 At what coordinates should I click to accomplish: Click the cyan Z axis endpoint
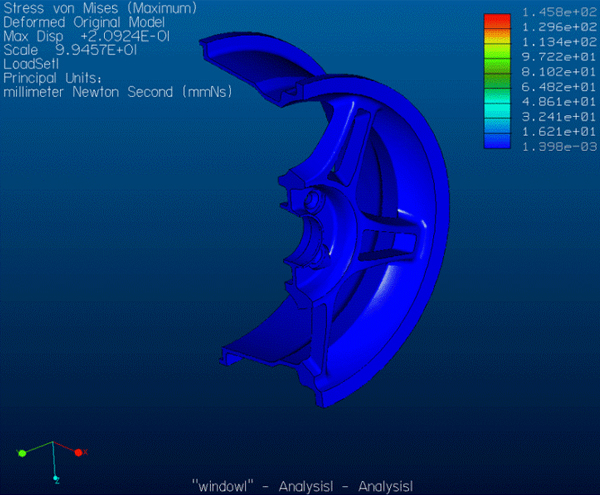coord(57,479)
